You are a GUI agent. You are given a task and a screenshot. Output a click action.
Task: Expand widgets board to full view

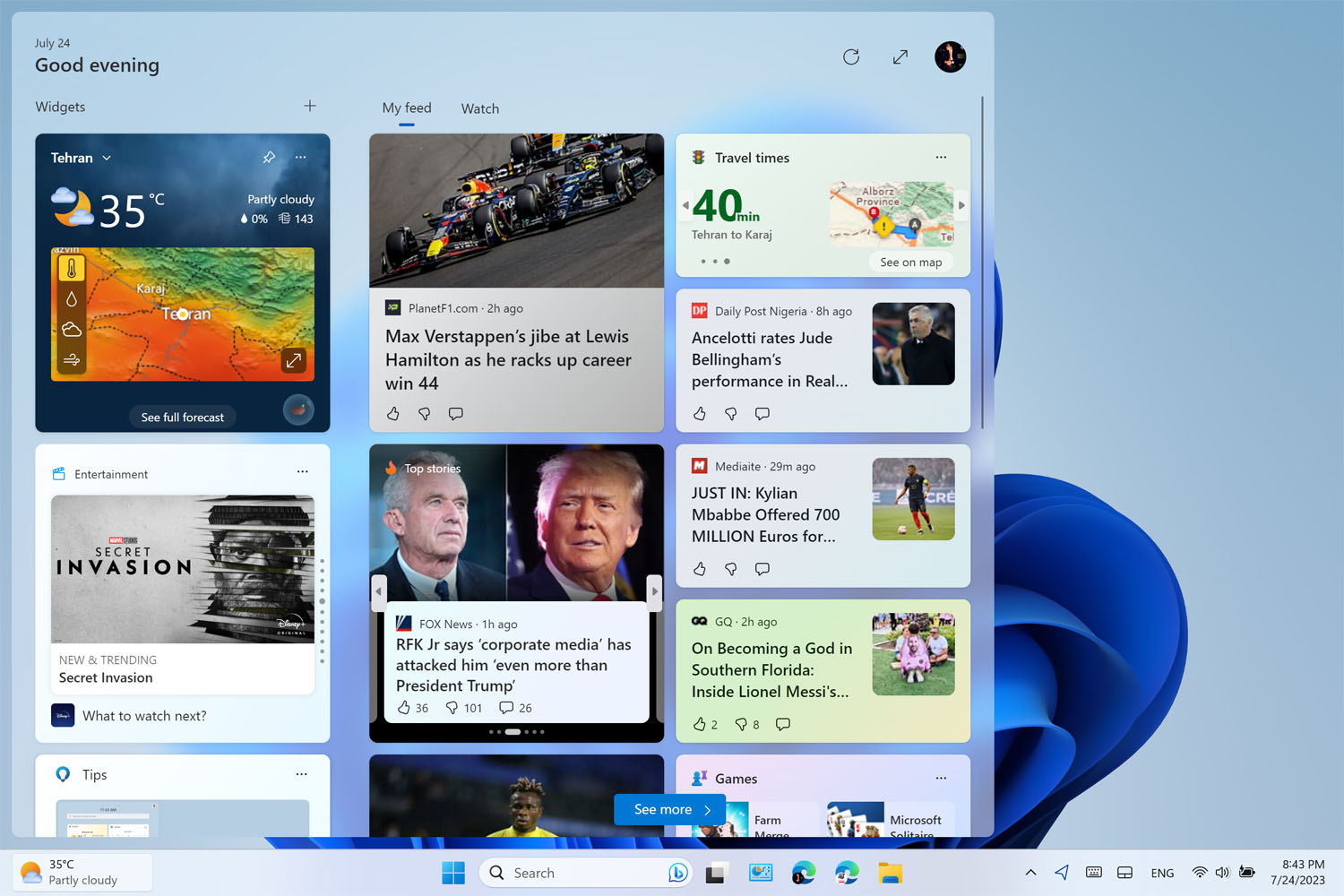(900, 57)
